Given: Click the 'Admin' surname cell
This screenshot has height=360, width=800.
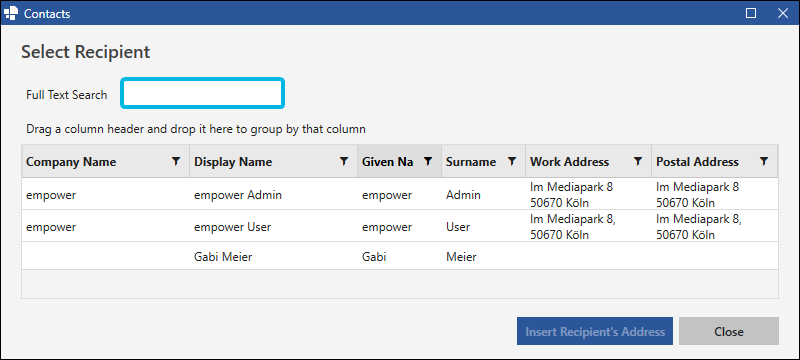Looking at the screenshot, I should [483, 194].
